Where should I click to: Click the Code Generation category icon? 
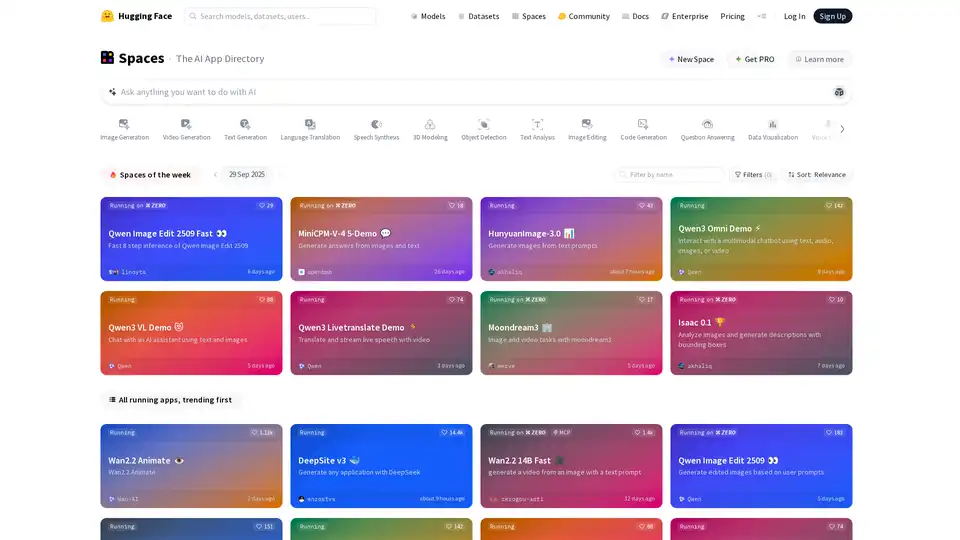[643, 125]
